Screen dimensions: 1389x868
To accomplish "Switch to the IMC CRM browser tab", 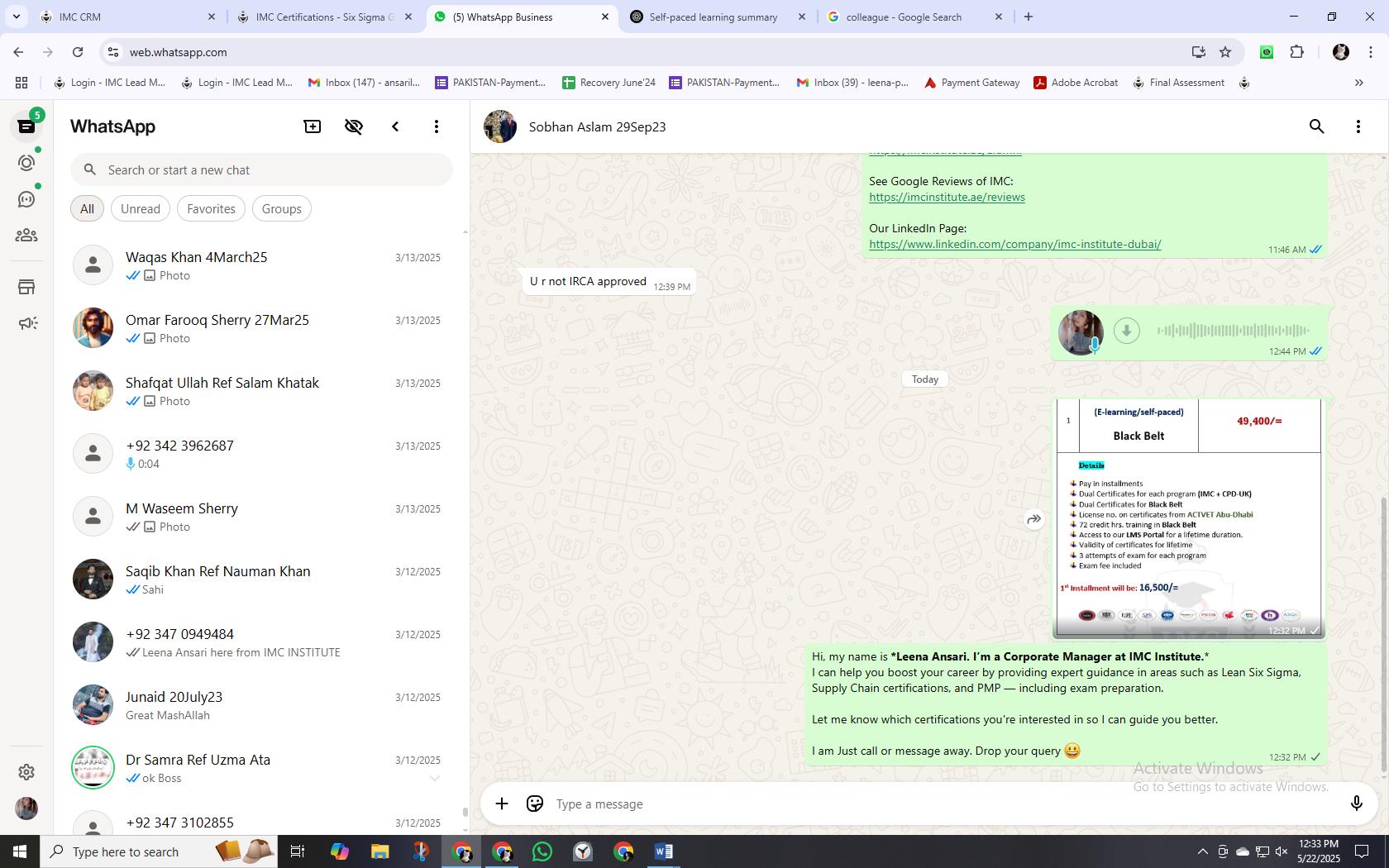I will [128, 17].
